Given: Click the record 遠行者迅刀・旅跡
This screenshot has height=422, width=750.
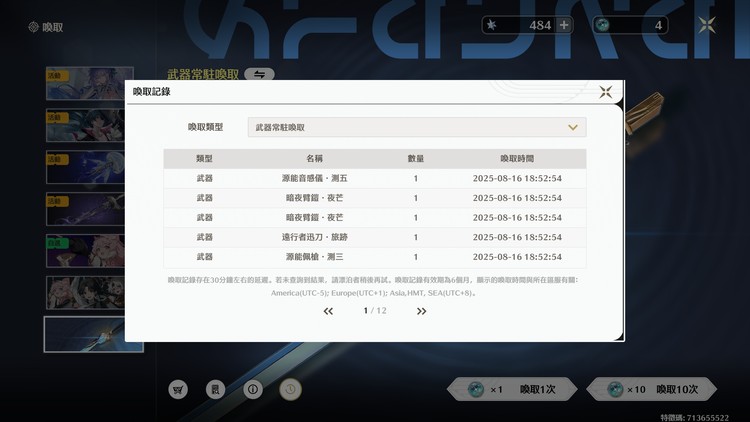Looking at the screenshot, I should tap(375, 237).
